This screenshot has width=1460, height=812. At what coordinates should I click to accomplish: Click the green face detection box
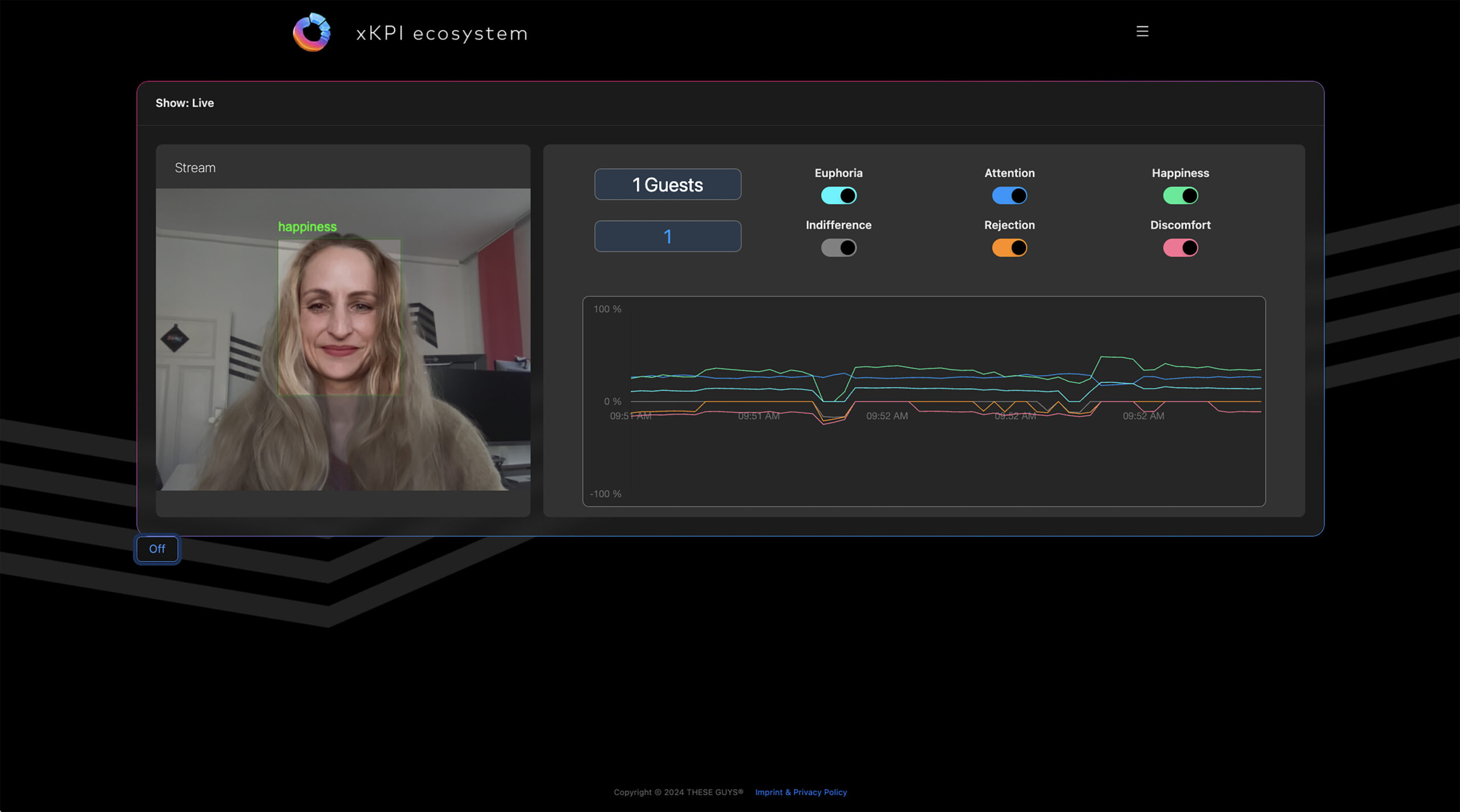(x=339, y=316)
